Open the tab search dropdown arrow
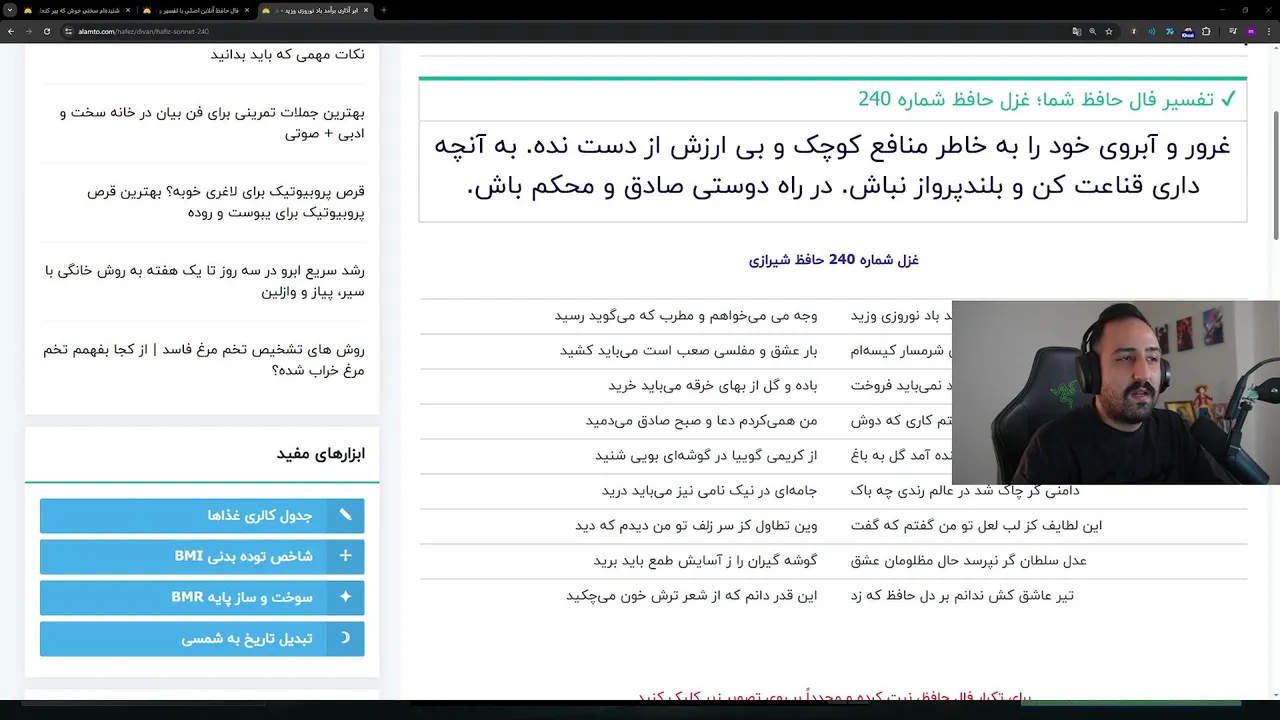Viewport: 1280px width, 720px height. [x=10, y=10]
